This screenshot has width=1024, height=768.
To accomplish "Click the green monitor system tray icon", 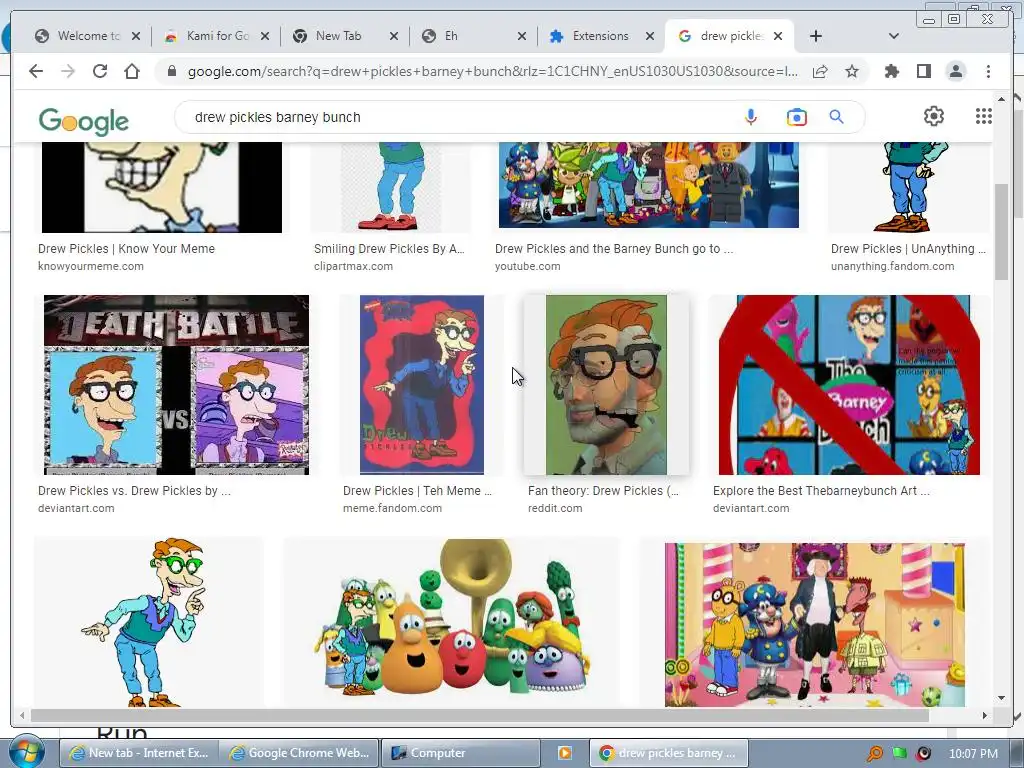I will coord(899,753).
